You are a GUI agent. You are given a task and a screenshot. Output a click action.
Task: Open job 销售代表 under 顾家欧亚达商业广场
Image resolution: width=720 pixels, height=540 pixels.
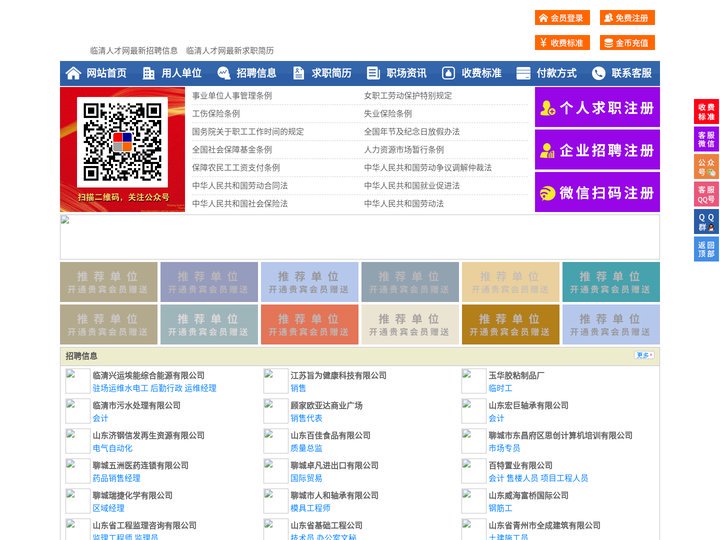pos(306,418)
